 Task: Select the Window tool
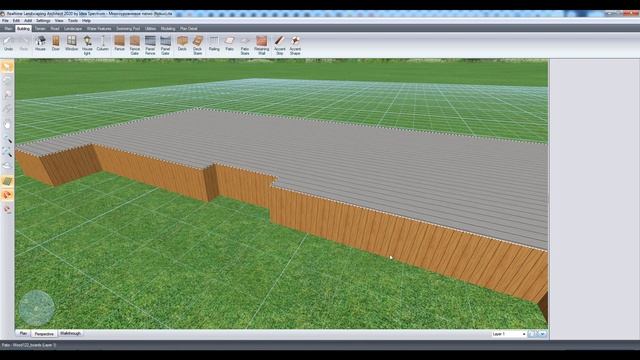click(x=71, y=44)
